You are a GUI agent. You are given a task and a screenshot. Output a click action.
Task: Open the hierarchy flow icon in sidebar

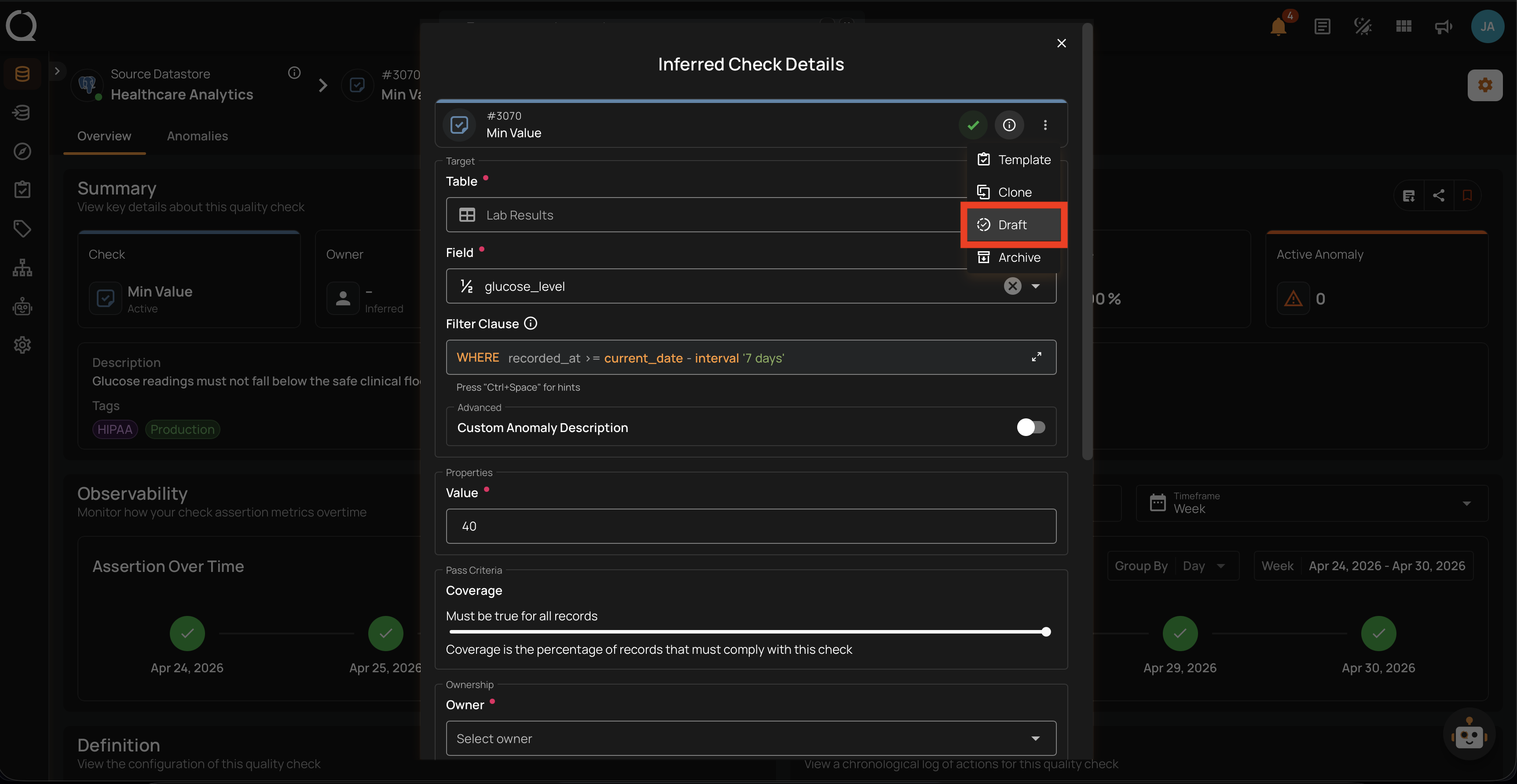coord(22,267)
